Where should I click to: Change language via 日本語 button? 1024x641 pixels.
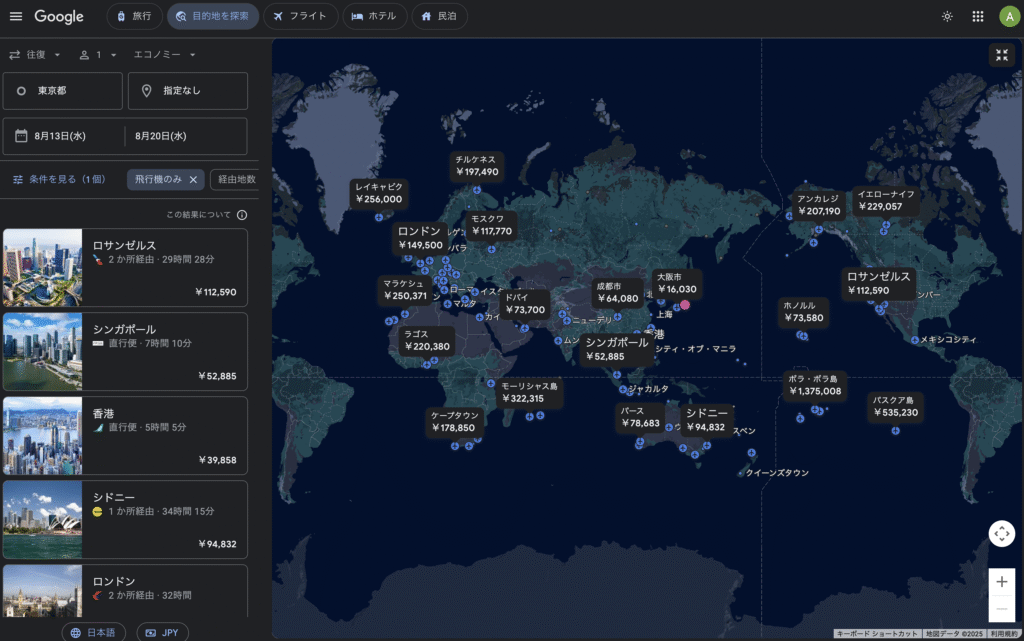point(93,633)
